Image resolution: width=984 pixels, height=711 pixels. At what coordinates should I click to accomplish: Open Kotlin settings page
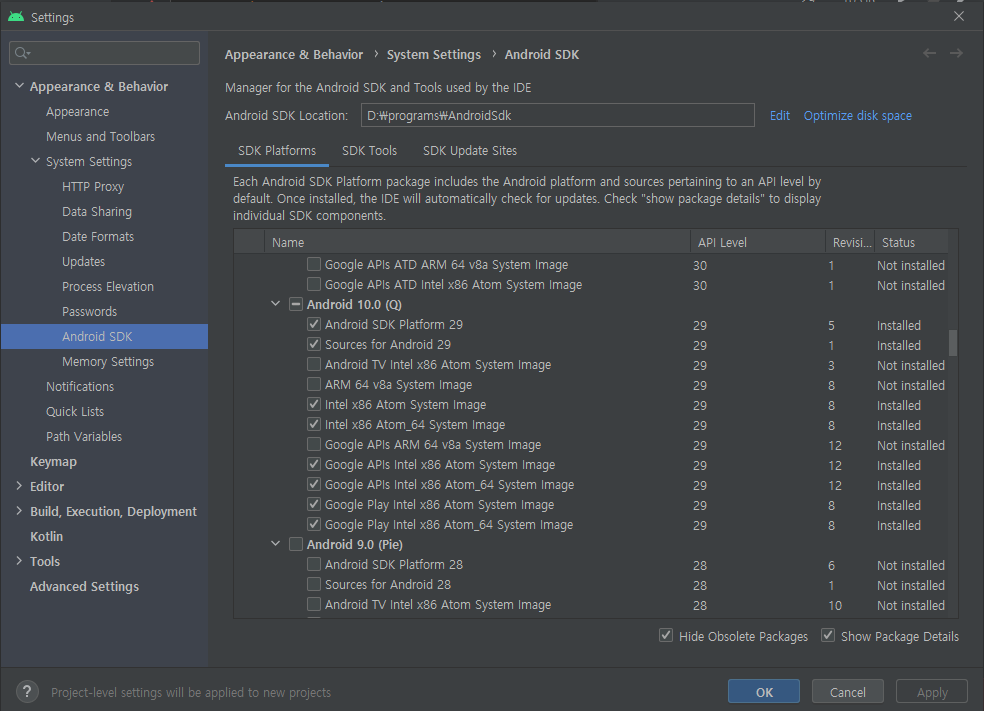(46, 537)
